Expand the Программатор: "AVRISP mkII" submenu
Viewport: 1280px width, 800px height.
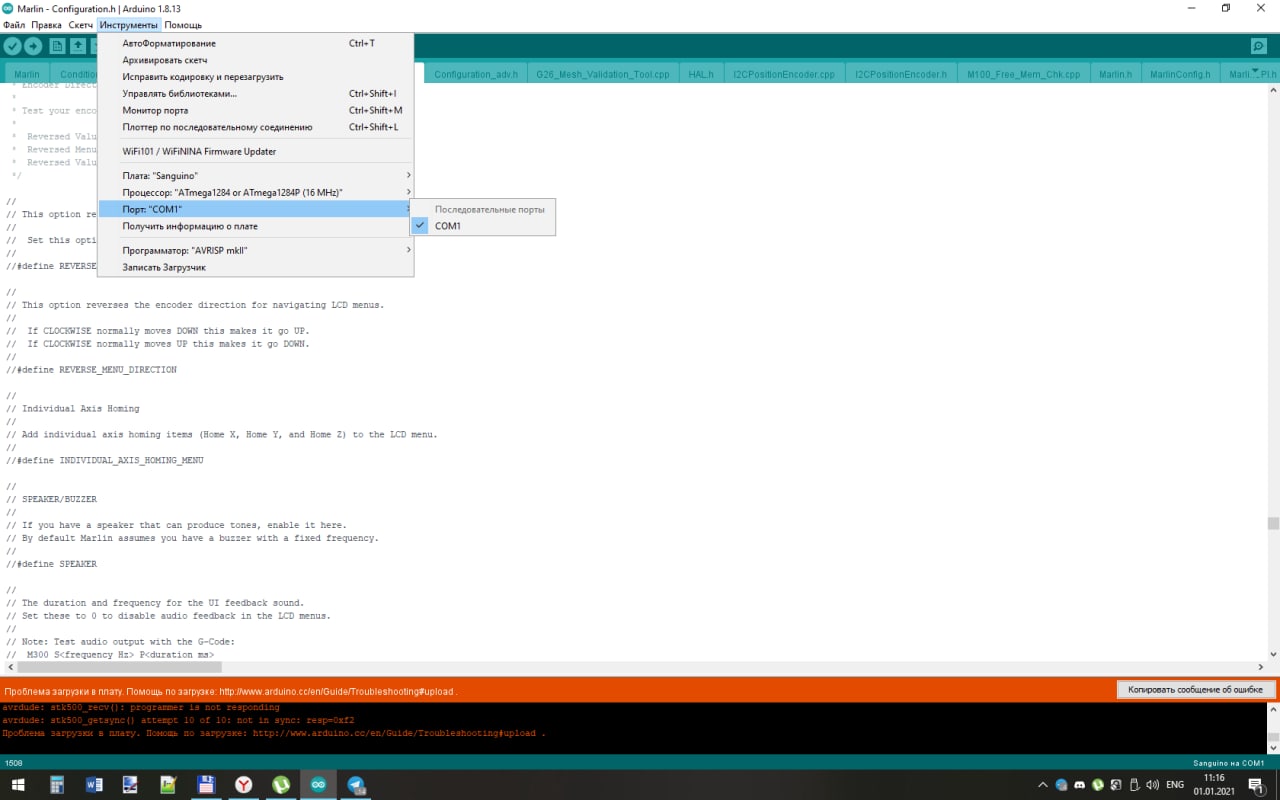pos(255,250)
